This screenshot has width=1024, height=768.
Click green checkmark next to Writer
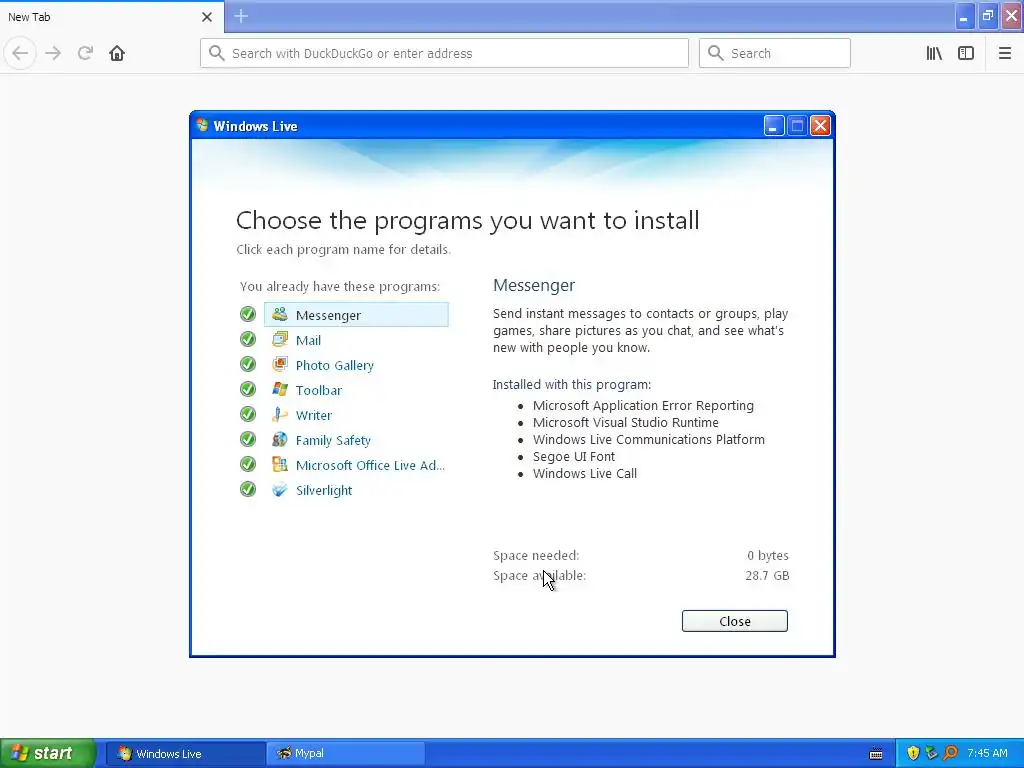pyautogui.click(x=248, y=414)
